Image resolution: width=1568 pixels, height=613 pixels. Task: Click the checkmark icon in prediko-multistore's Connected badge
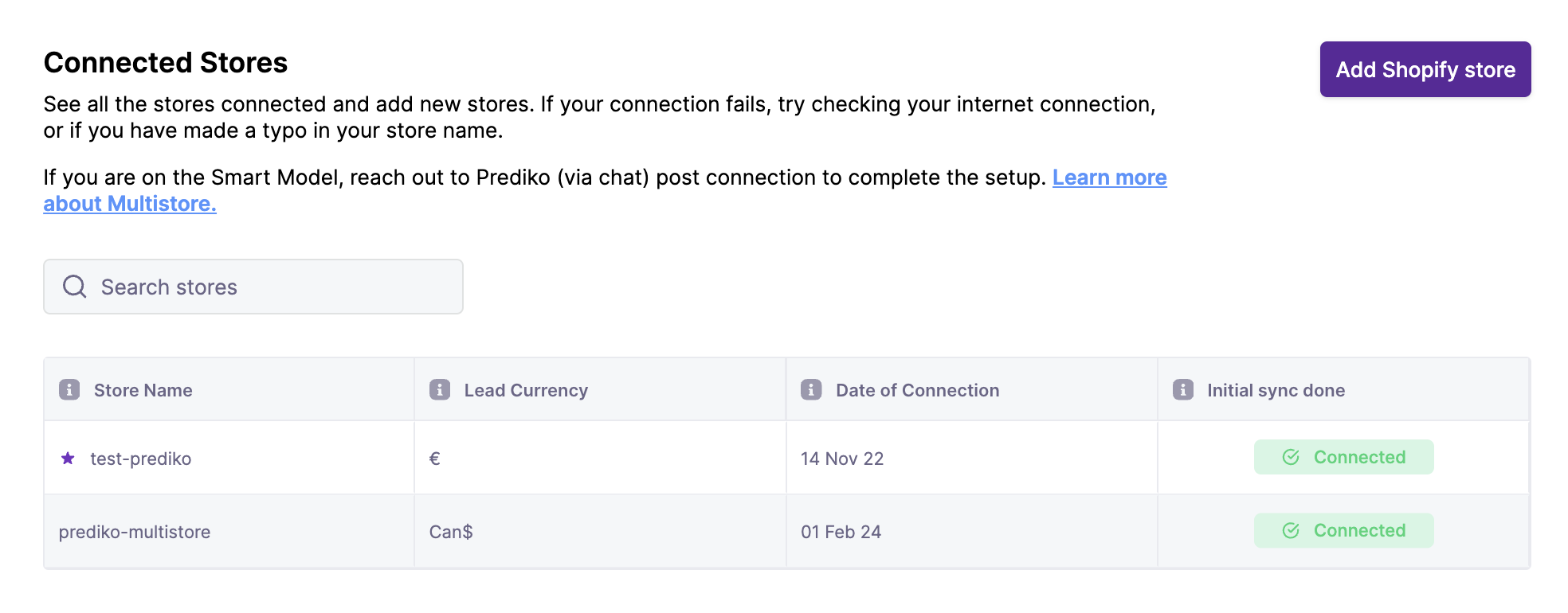[x=1291, y=531]
